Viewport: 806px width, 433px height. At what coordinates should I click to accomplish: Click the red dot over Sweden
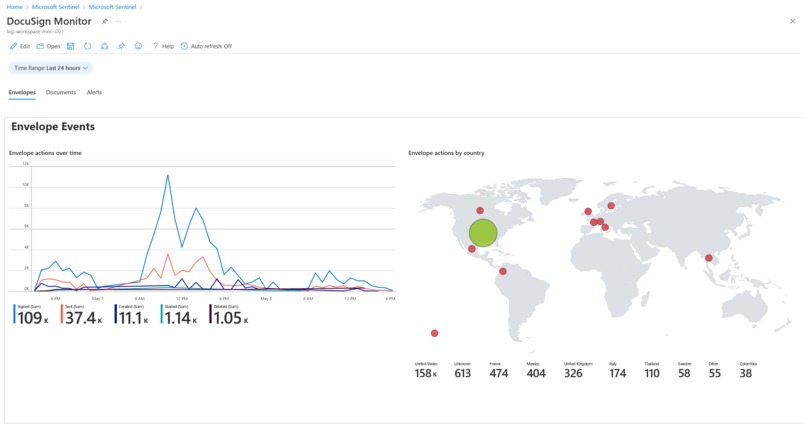611,206
